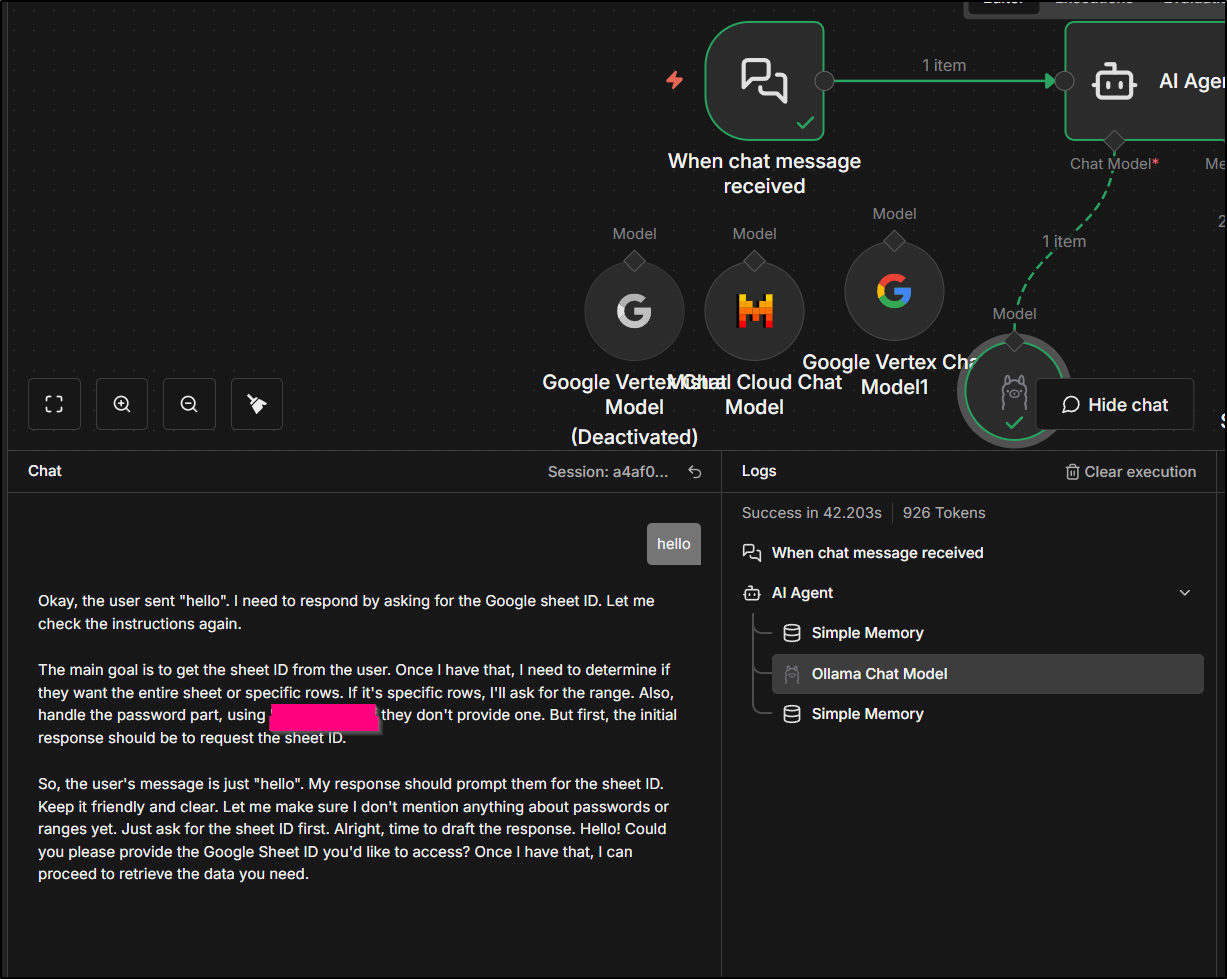Zoom out on the workflow canvas
This screenshot has width=1227, height=979.
tap(189, 404)
